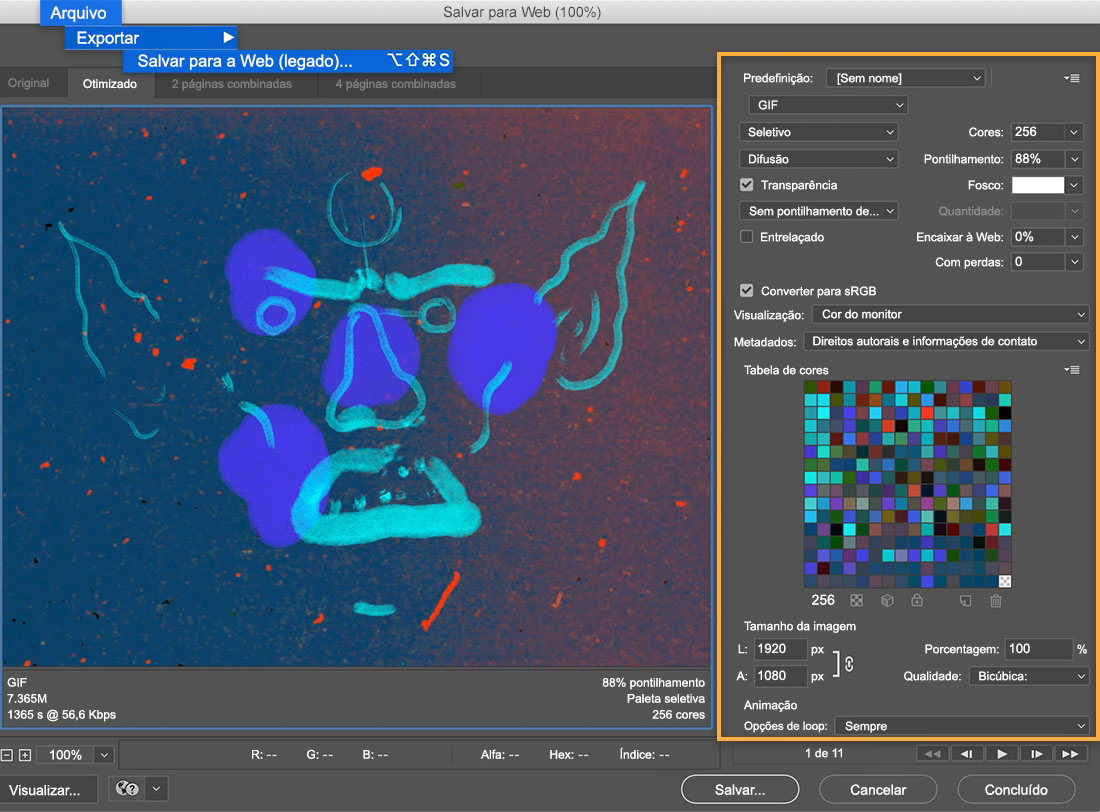Open the browser preview dropdown arrow

pyautogui.click(x=156, y=788)
